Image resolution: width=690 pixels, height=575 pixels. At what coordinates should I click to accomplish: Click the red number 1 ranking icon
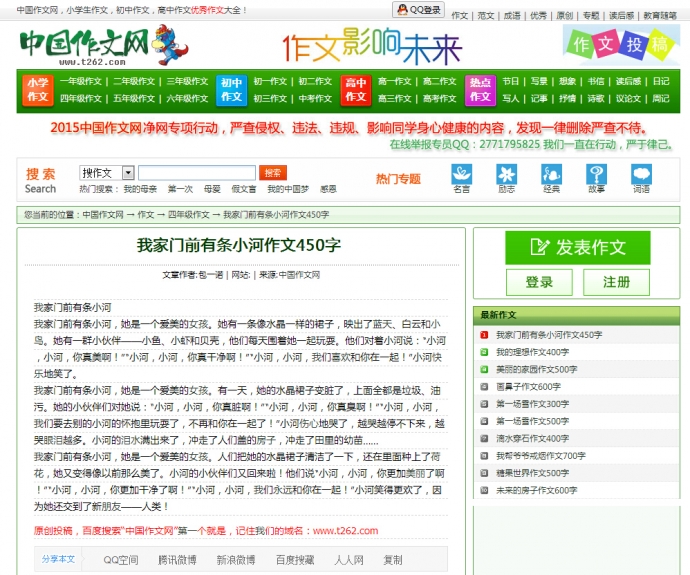tap(484, 335)
